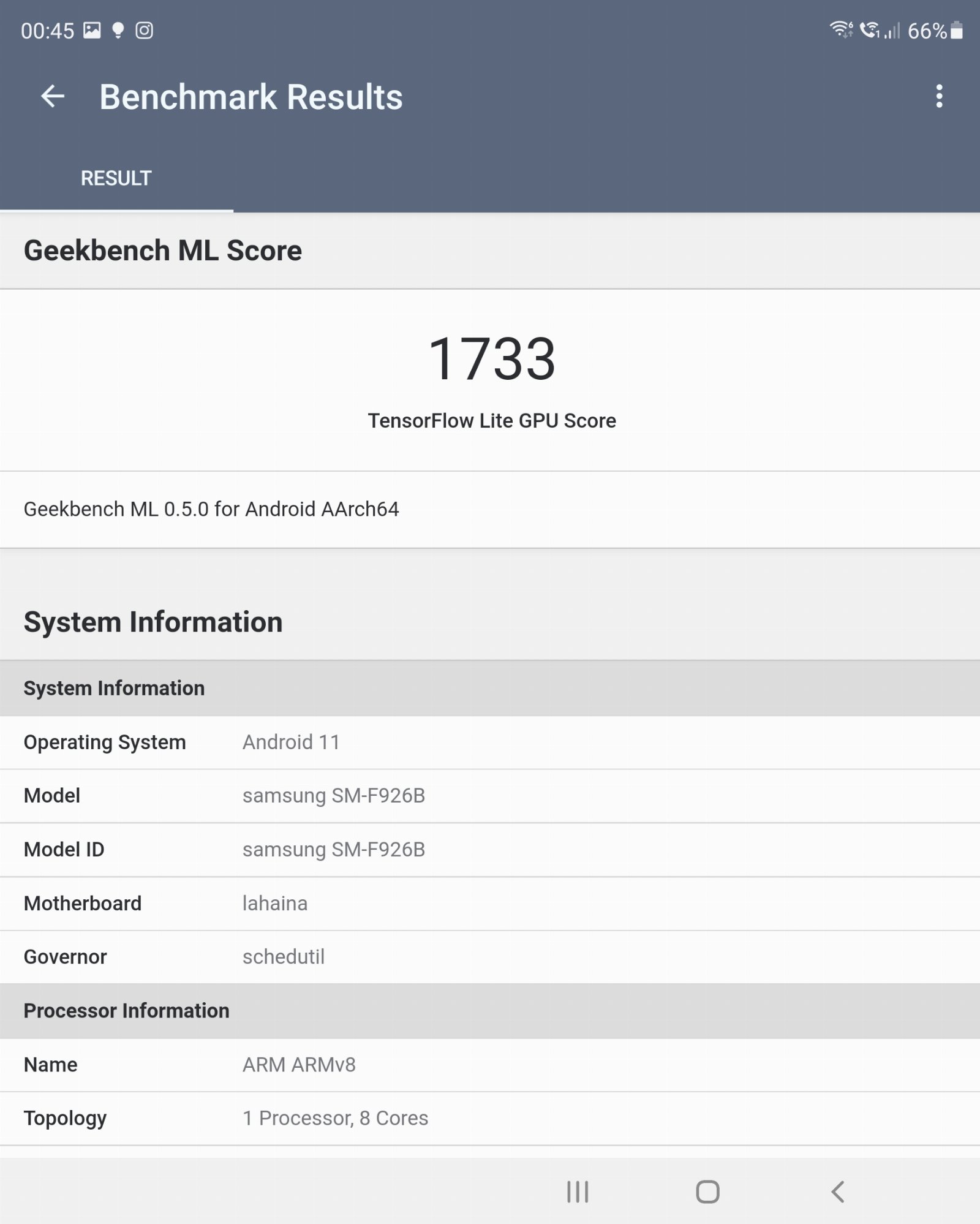Open the three-dot overflow menu
Viewport: 980px width, 1224px height.
point(939,97)
